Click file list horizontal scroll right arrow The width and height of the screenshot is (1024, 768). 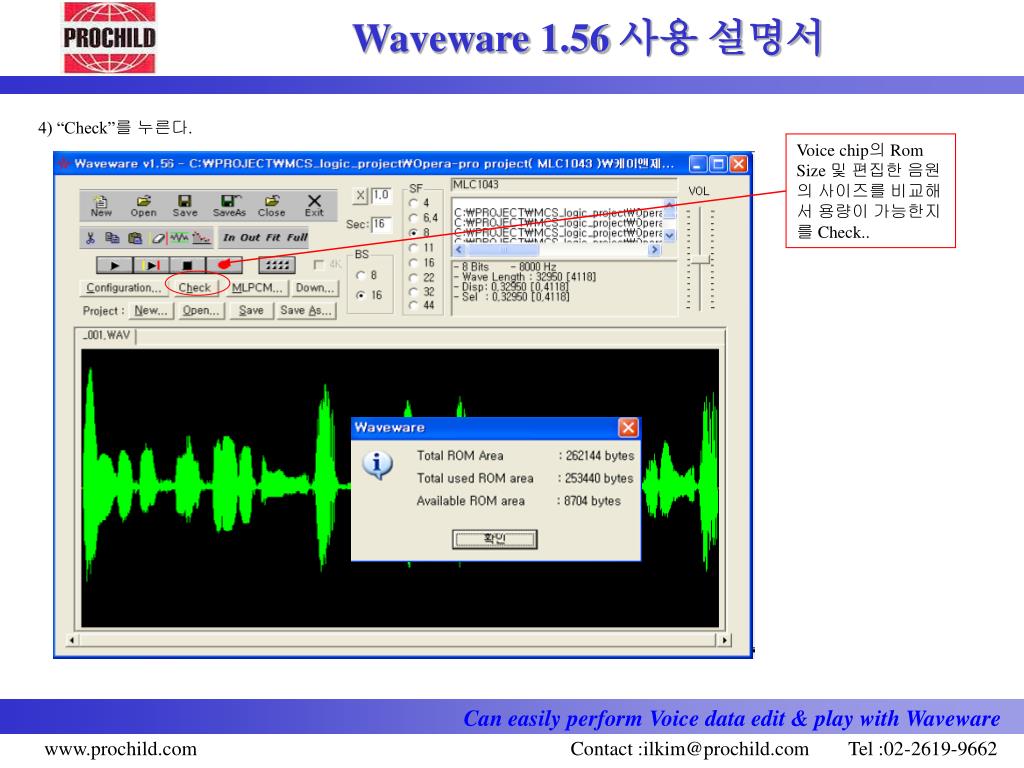tap(654, 249)
